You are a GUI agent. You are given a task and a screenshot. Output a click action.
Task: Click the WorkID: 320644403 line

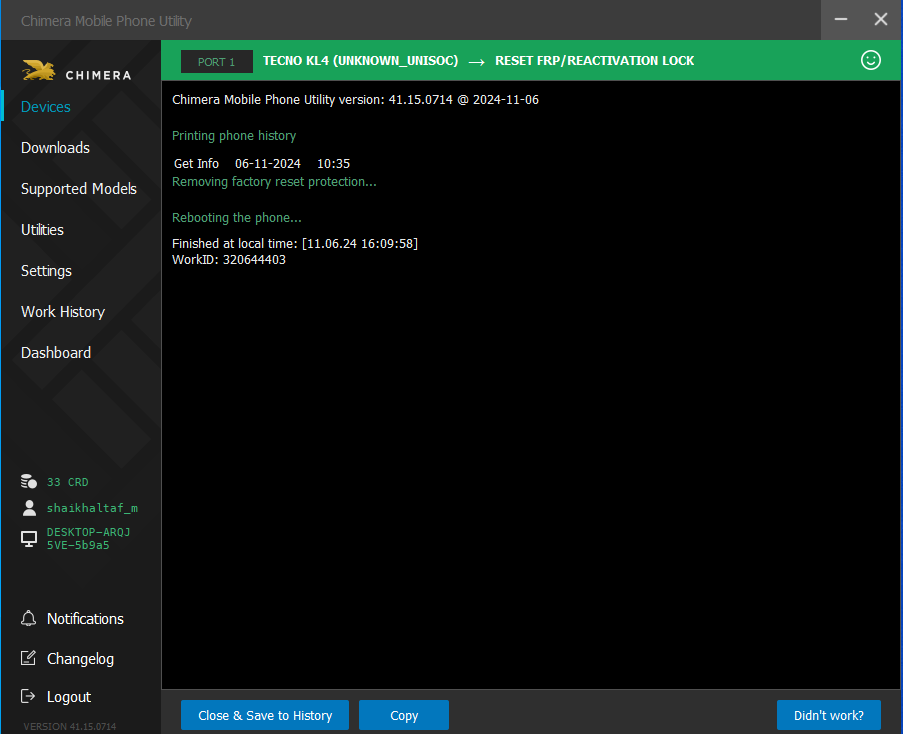coord(229,260)
